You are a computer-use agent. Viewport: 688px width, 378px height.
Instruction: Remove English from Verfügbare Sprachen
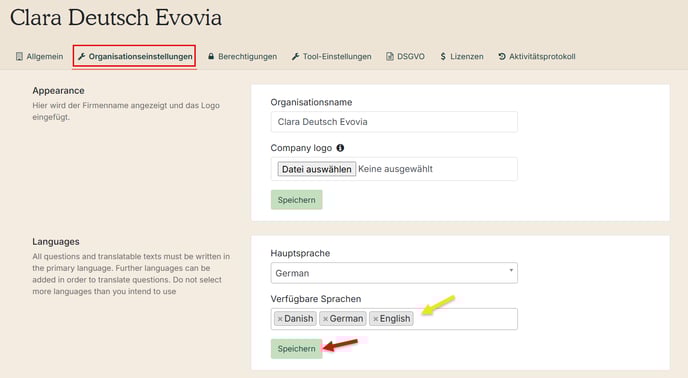click(376, 319)
